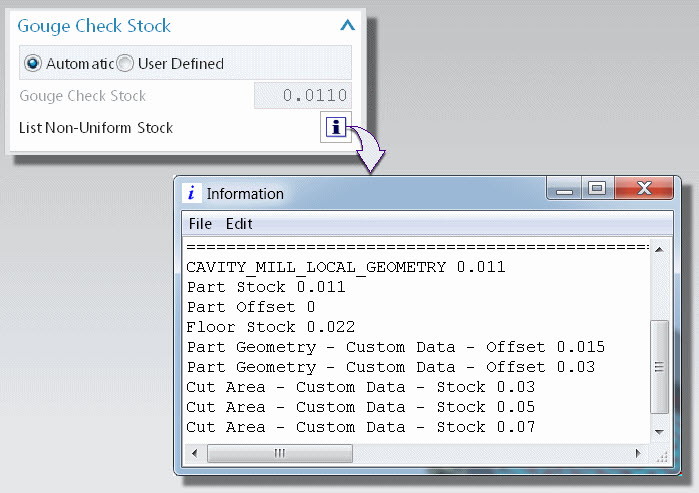Open the Edit menu
This screenshot has width=699, height=493.
239,223
